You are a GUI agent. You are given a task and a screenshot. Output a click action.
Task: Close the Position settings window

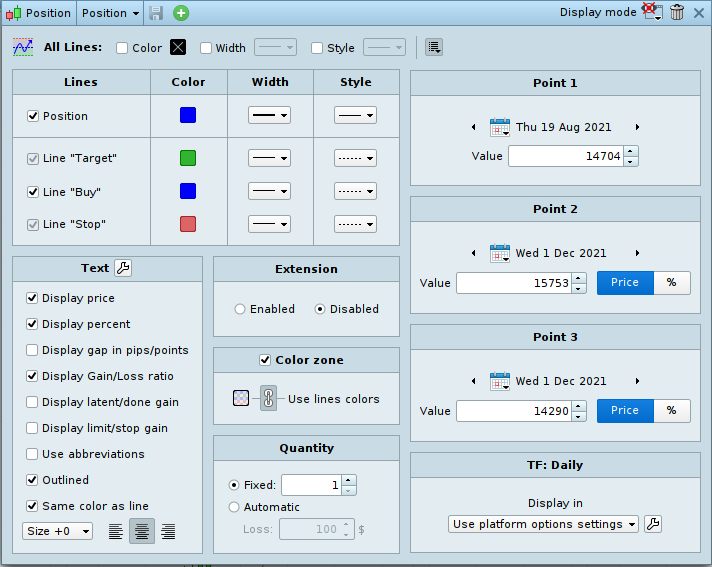[x=699, y=13]
